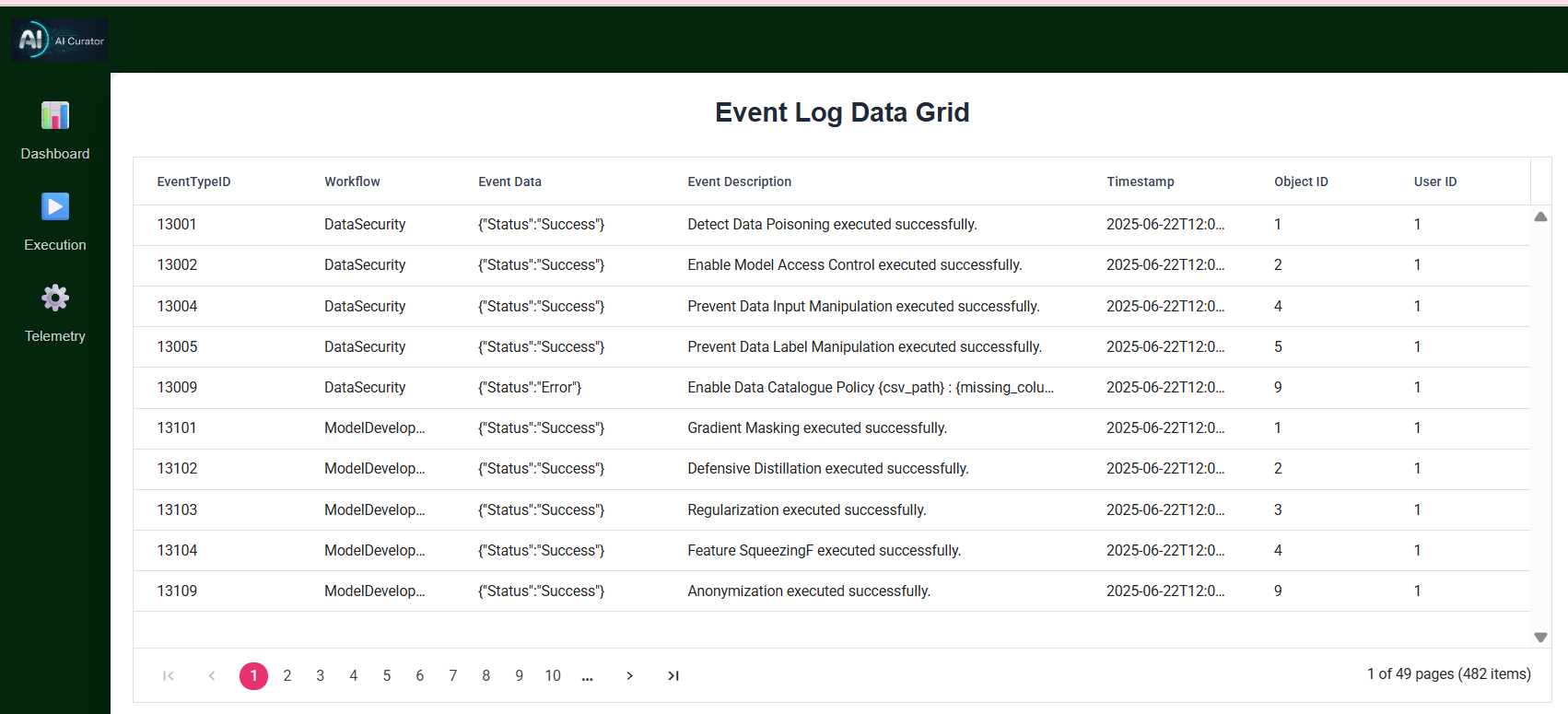Viewport: 1568px width, 714px height.
Task: Sort by the User ID column header
Action: click(1435, 181)
